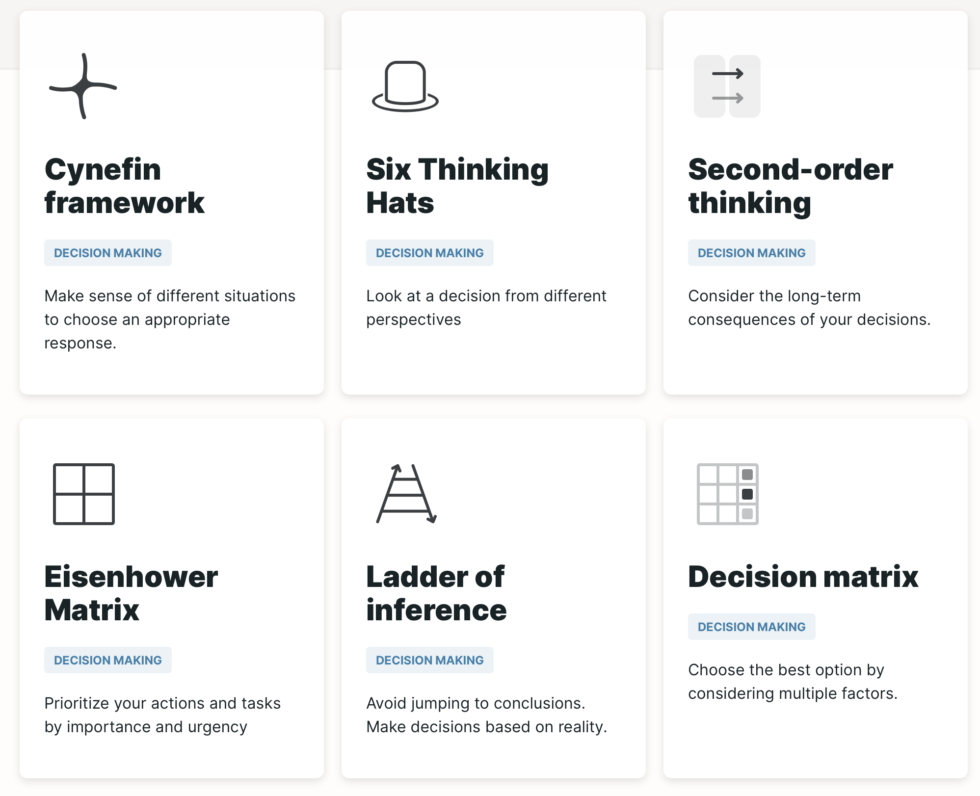The height and width of the screenshot is (796, 980).
Task: Open the Cynefin framework title link
Action: point(124,186)
